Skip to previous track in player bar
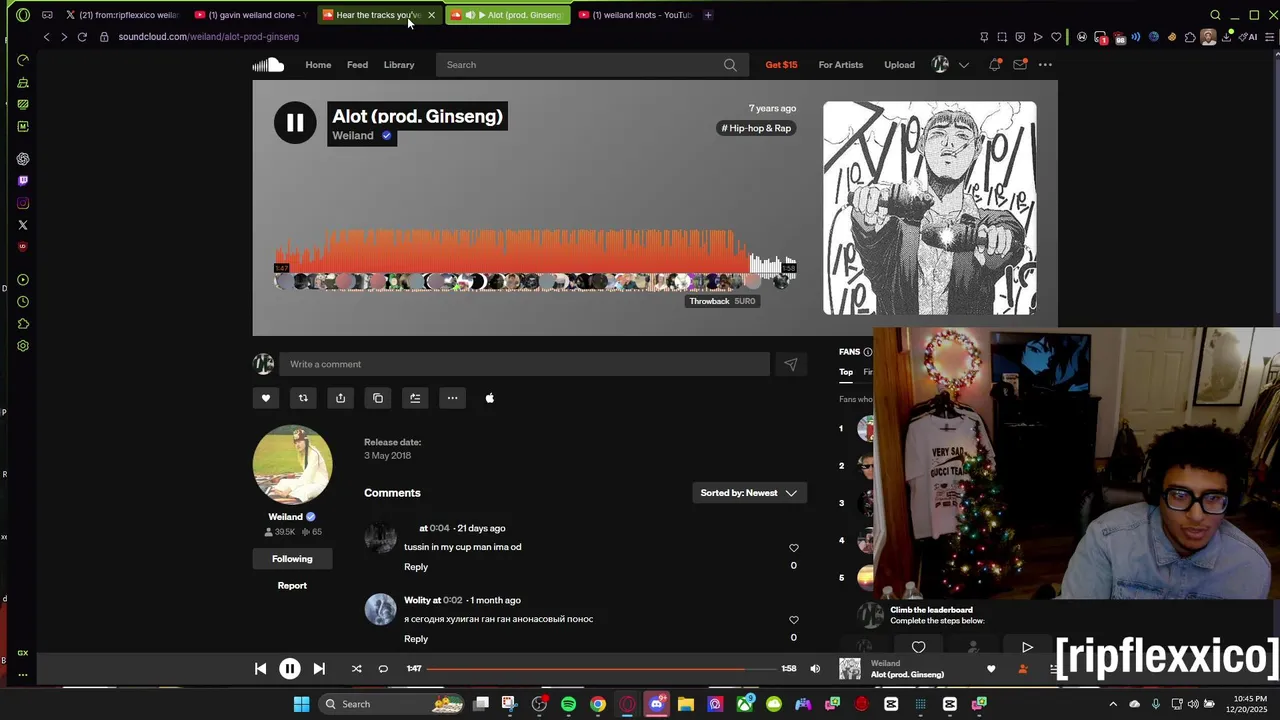Viewport: 1280px width, 720px height. pos(261,669)
